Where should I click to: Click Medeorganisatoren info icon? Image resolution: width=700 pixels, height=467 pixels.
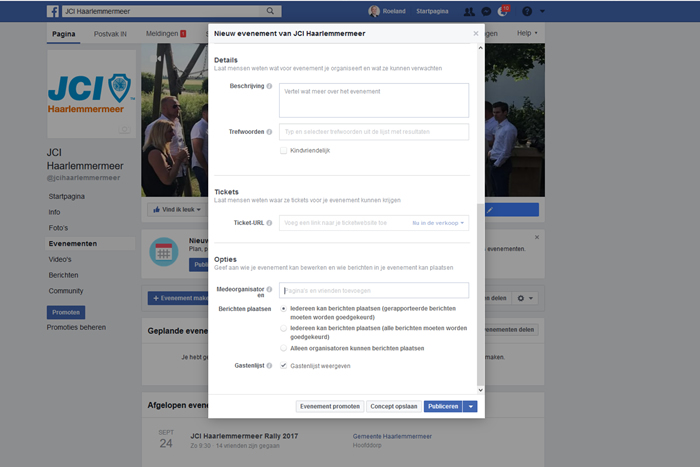pyautogui.click(x=269, y=289)
